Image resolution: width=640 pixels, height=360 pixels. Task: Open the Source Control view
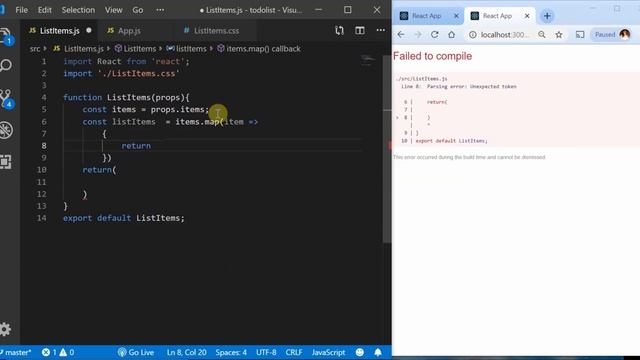[6, 98]
